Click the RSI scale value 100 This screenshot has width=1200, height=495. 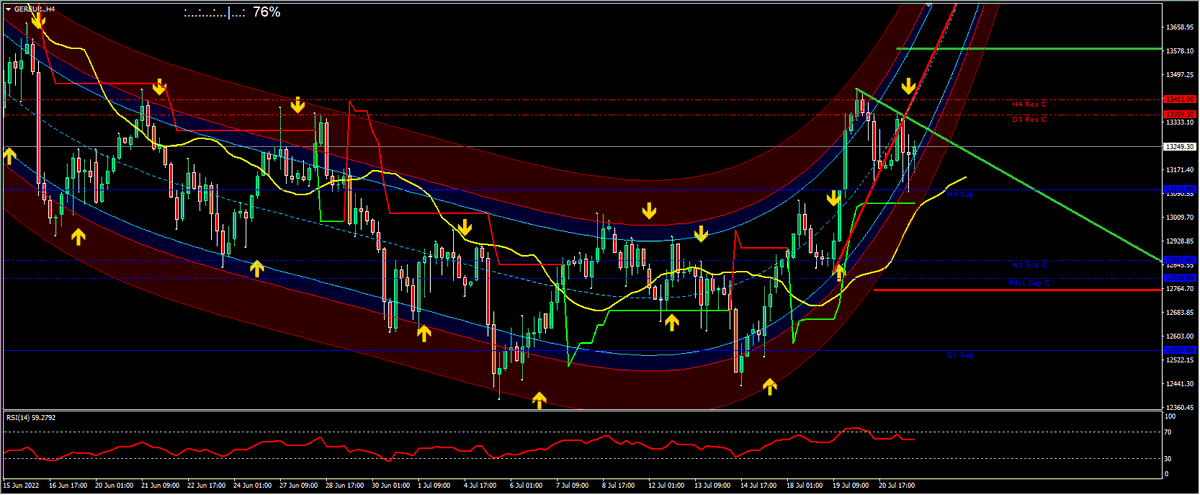pyautogui.click(x=1171, y=417)
